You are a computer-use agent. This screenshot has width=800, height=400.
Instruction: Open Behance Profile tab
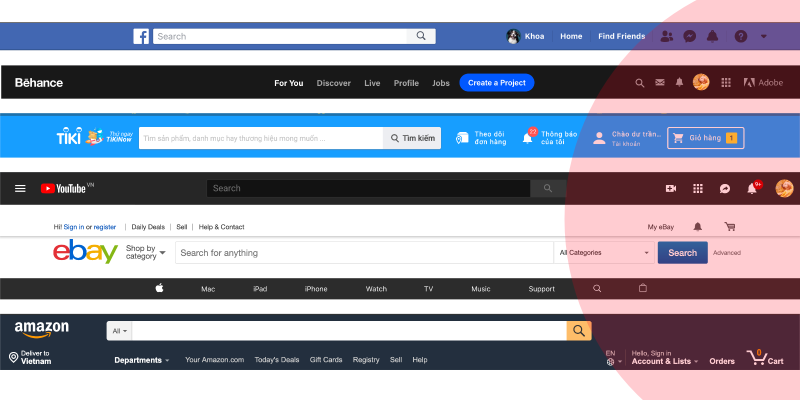(x=406, y=83)
